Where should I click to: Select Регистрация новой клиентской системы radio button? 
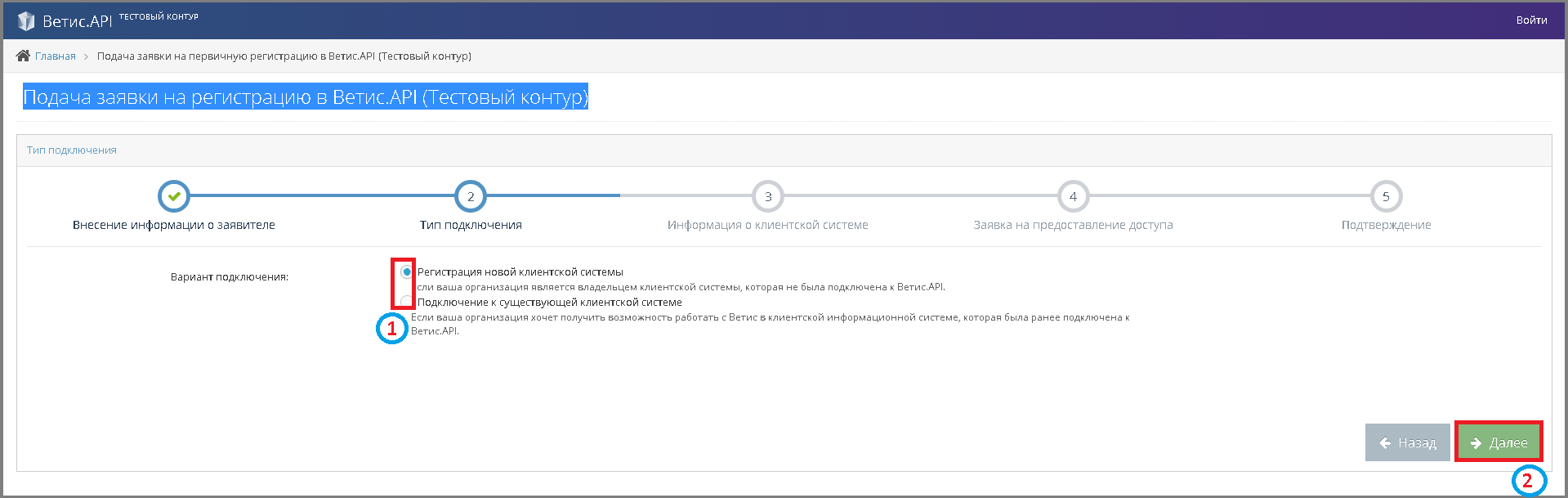coord(406,272)
